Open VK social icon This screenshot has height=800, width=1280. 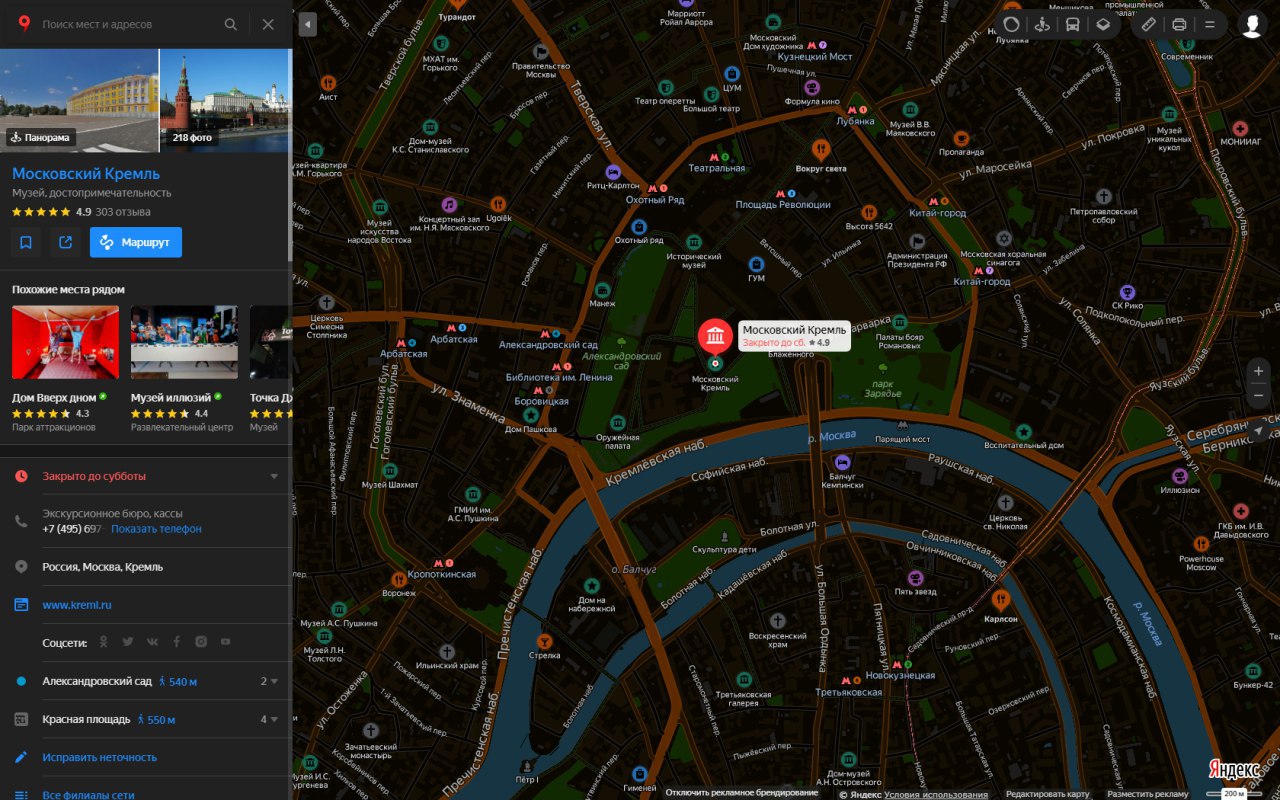(152, 642)
